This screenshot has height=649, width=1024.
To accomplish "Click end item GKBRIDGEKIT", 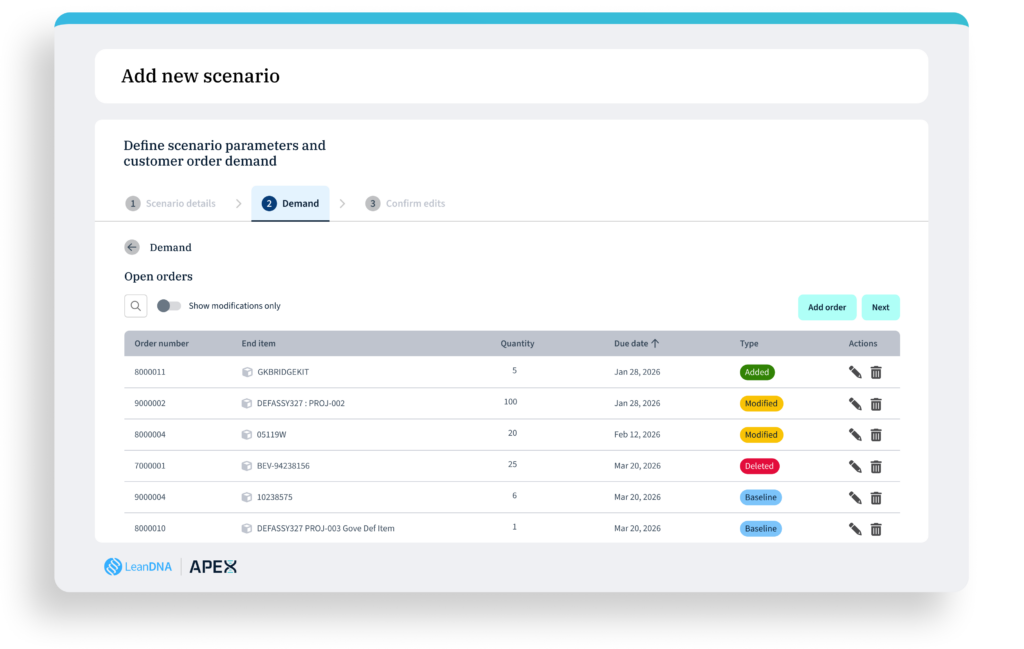I will (283, 372).
